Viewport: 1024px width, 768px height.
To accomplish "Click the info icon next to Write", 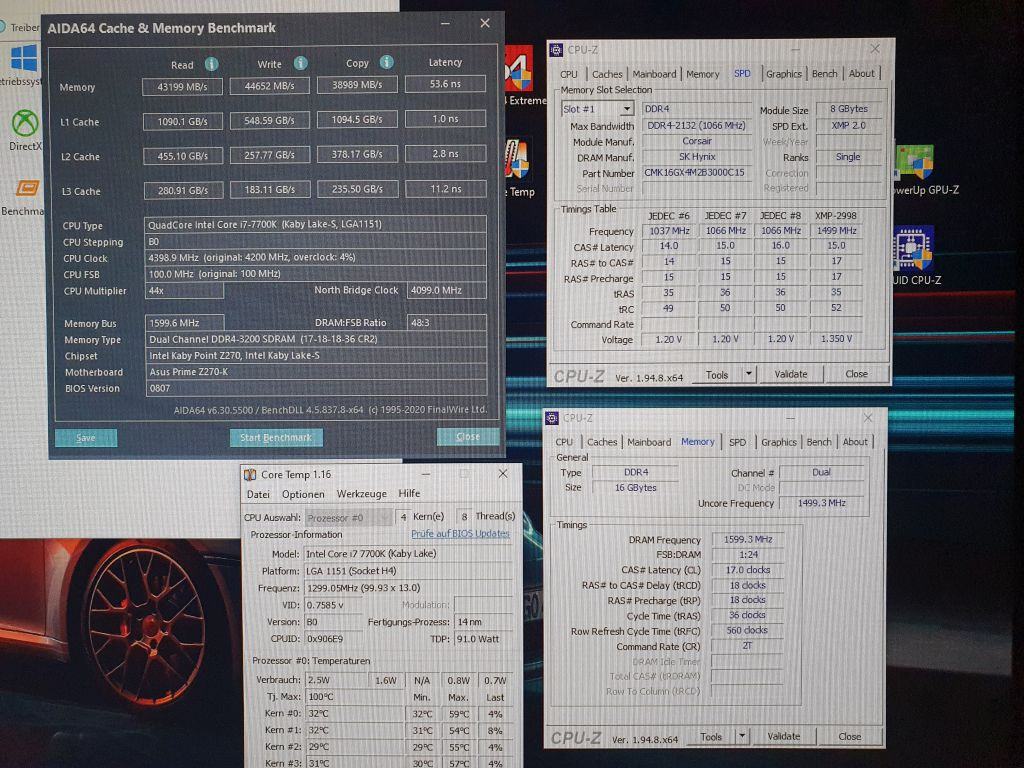I will tap(300, 63).
